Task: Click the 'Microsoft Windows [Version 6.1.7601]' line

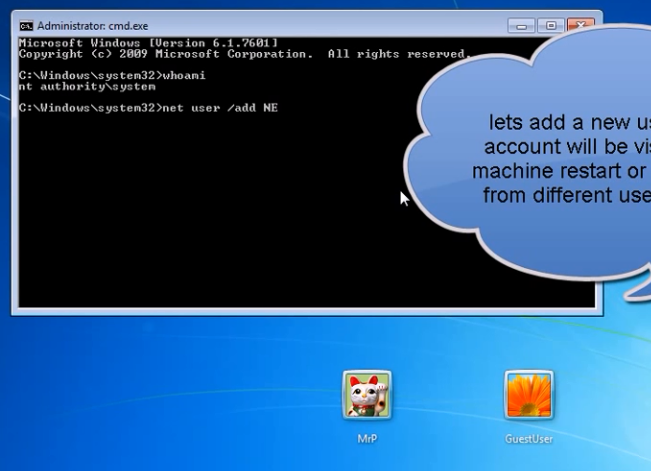Action: [x=148, y=43]
